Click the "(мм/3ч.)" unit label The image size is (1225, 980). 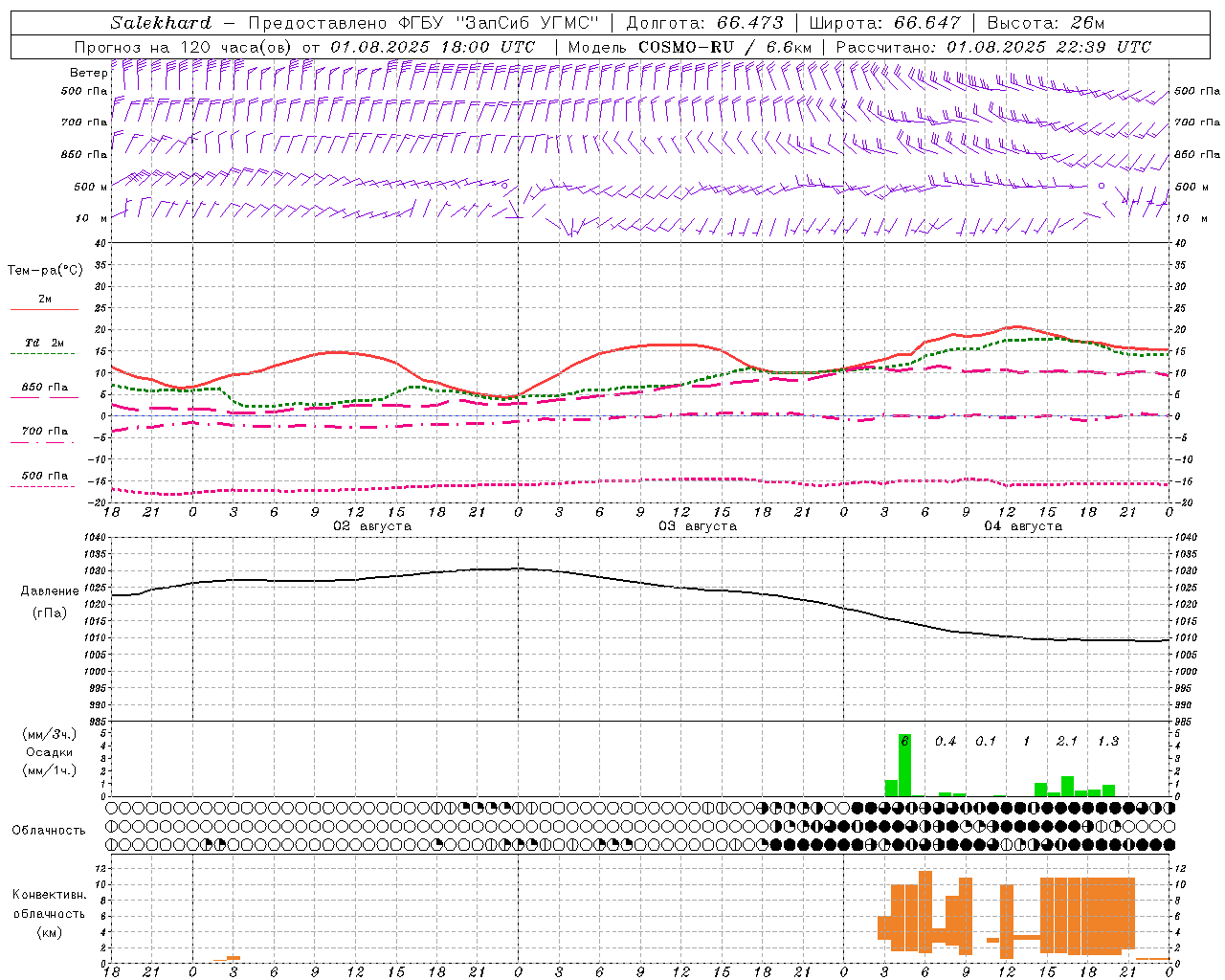[49, 734]
